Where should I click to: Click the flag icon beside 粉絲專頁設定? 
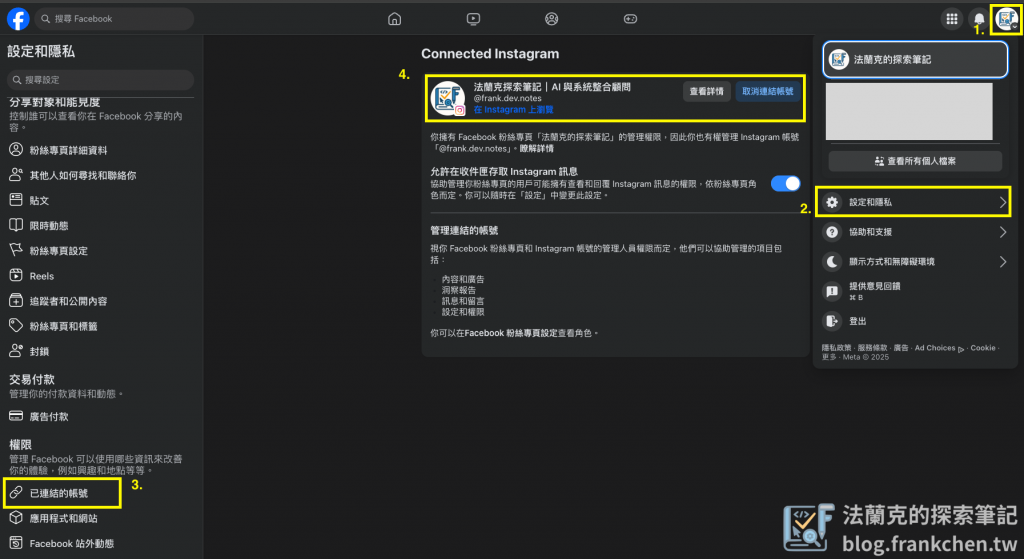[16, 250]
